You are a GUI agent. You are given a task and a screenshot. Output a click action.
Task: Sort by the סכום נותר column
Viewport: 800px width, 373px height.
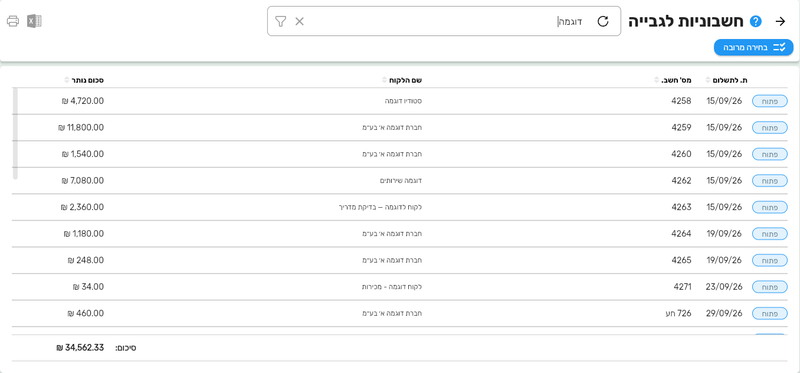[x=85, y=80]
